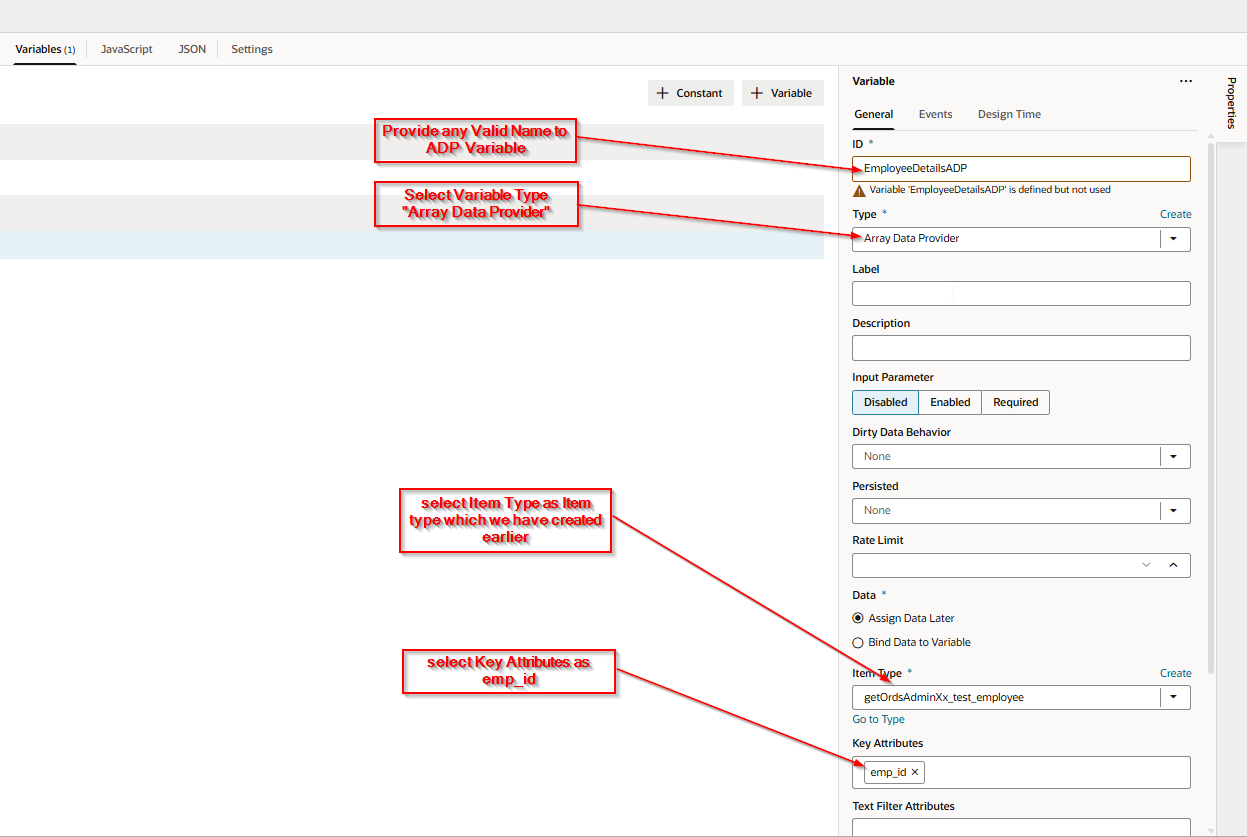Click into the Label input field
Image resolution: width=1247 pixels, height=837 pixels.
pos(1020,293)
